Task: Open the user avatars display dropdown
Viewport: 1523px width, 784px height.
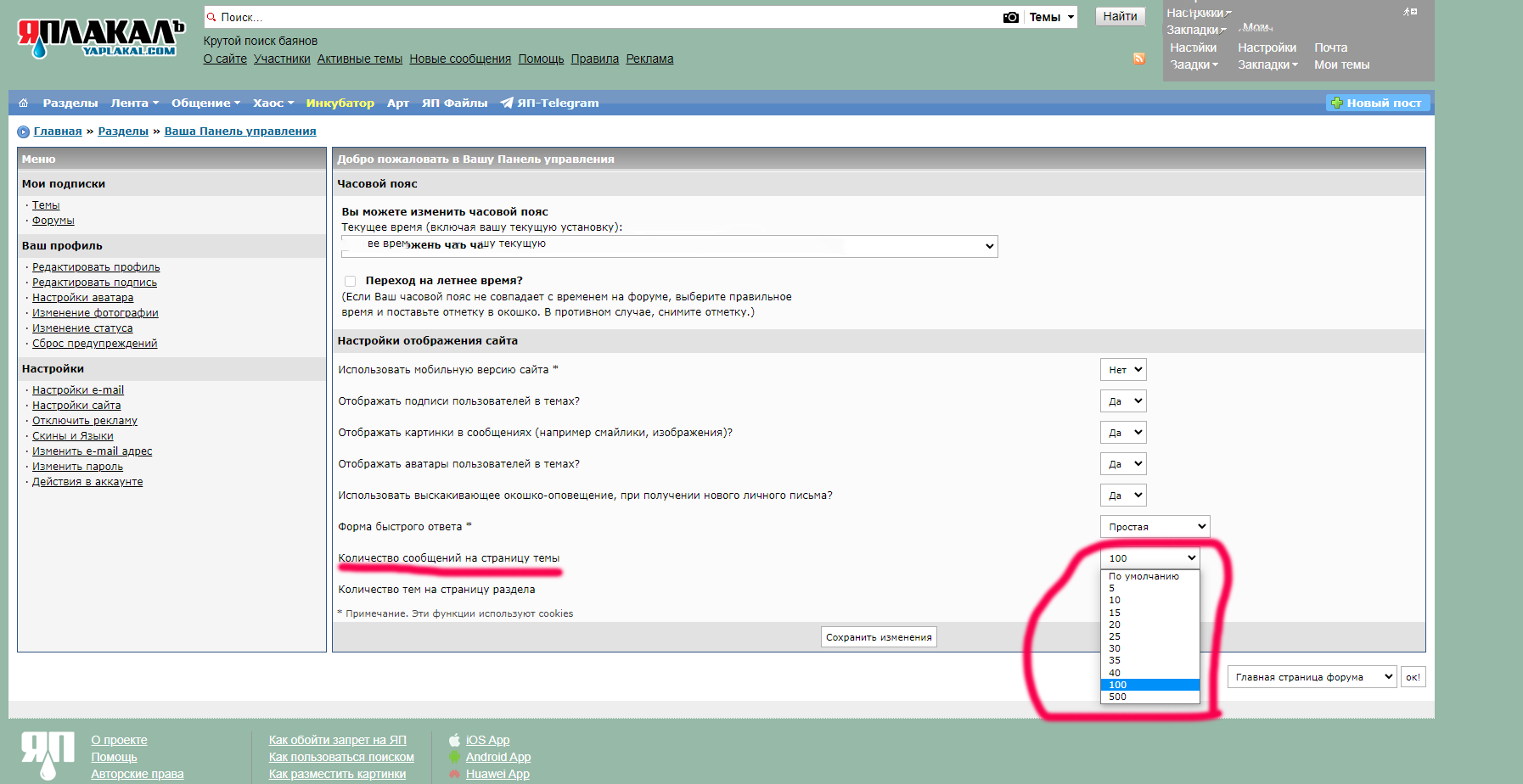Action: click(x=1123, y=464)
